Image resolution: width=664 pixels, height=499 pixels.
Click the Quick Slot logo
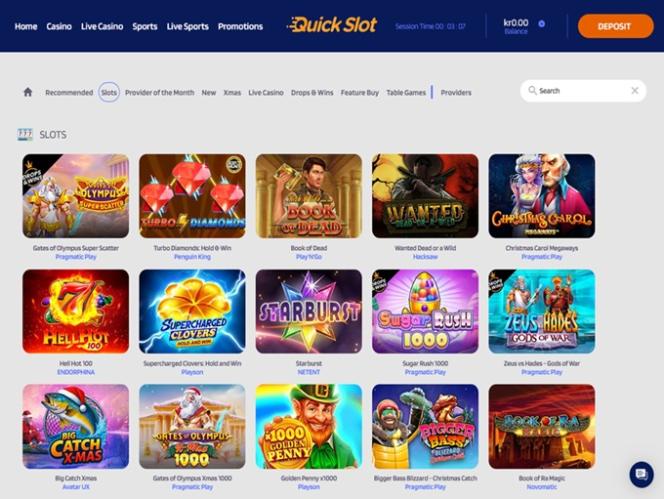[332, 25]
